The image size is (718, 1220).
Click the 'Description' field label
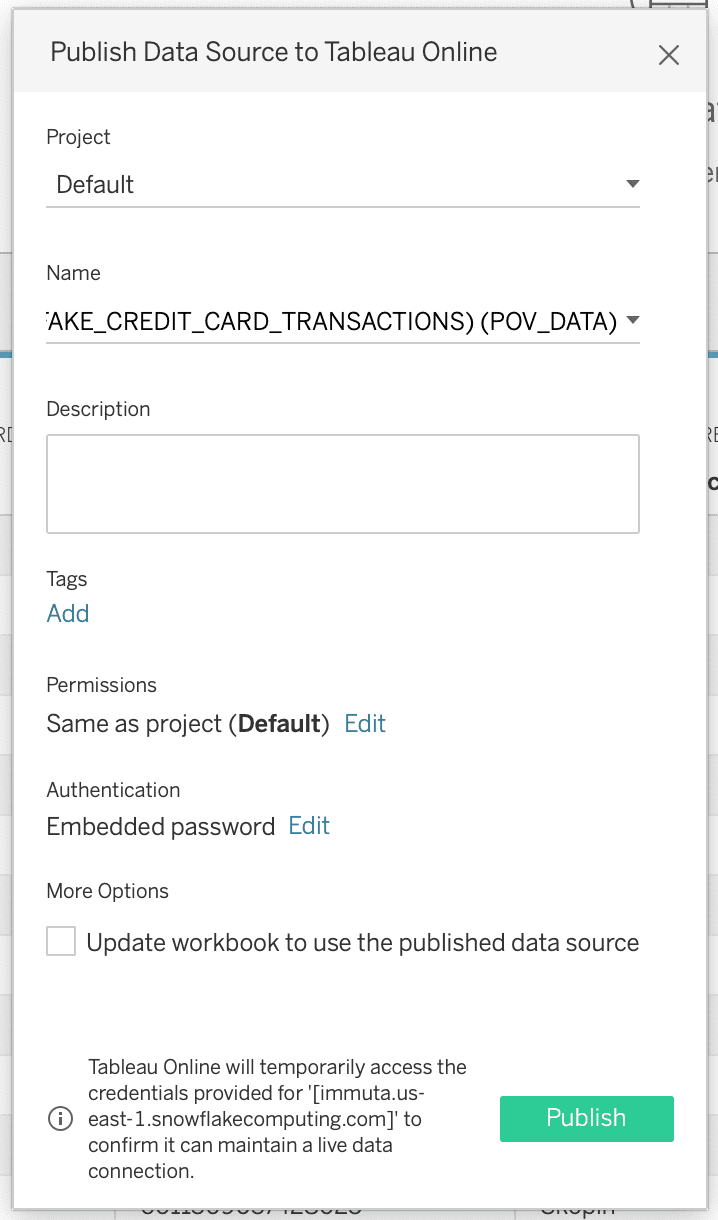tap(98, 409)
